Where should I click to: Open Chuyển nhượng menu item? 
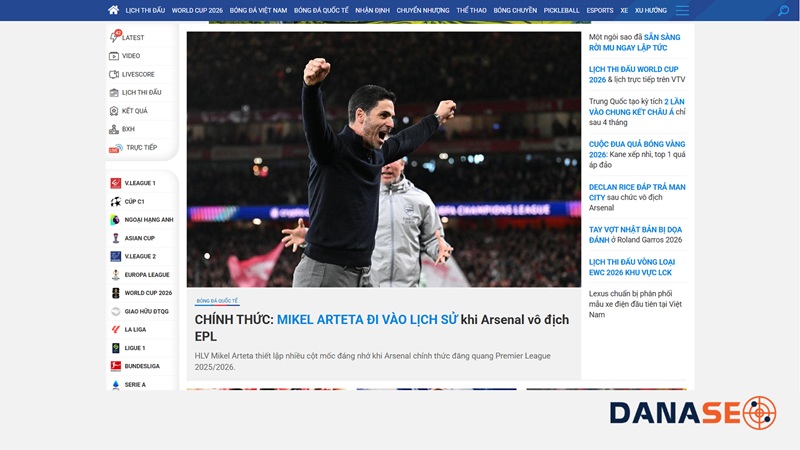423,10
